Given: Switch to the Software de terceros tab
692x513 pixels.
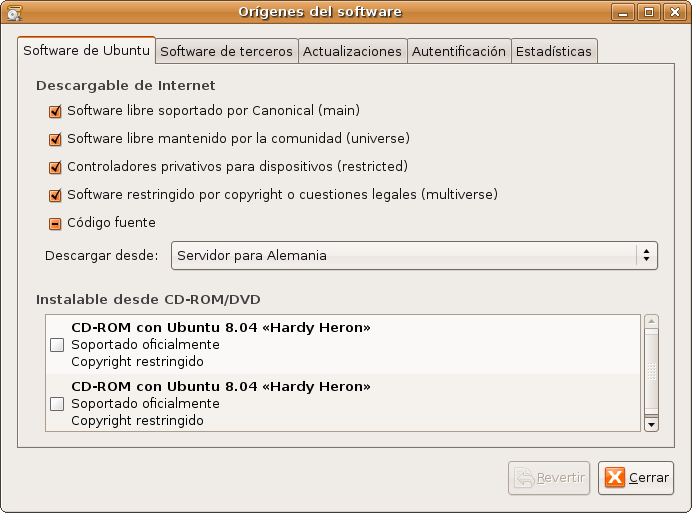Looking at the screenshot, I should click(x=226, y=51).
